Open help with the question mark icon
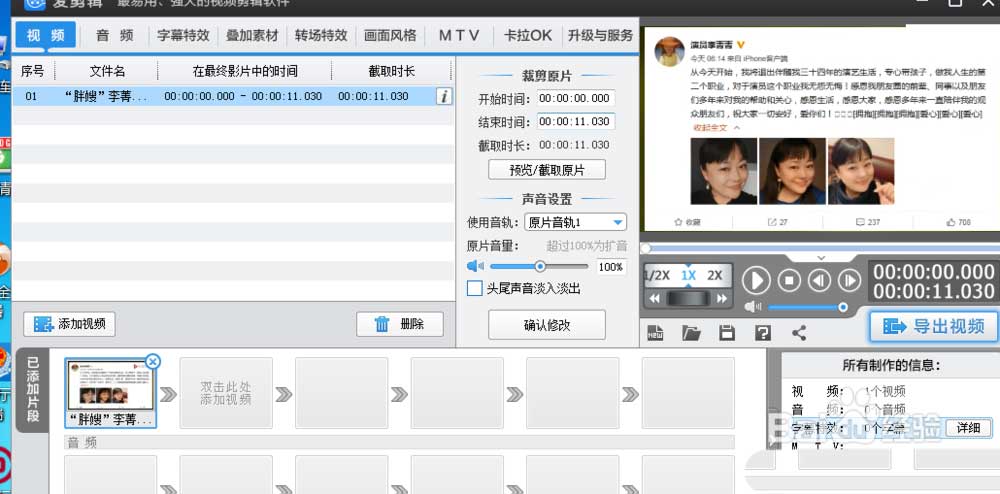This screenshot has width=1000, height=494. tap(763, 332)
